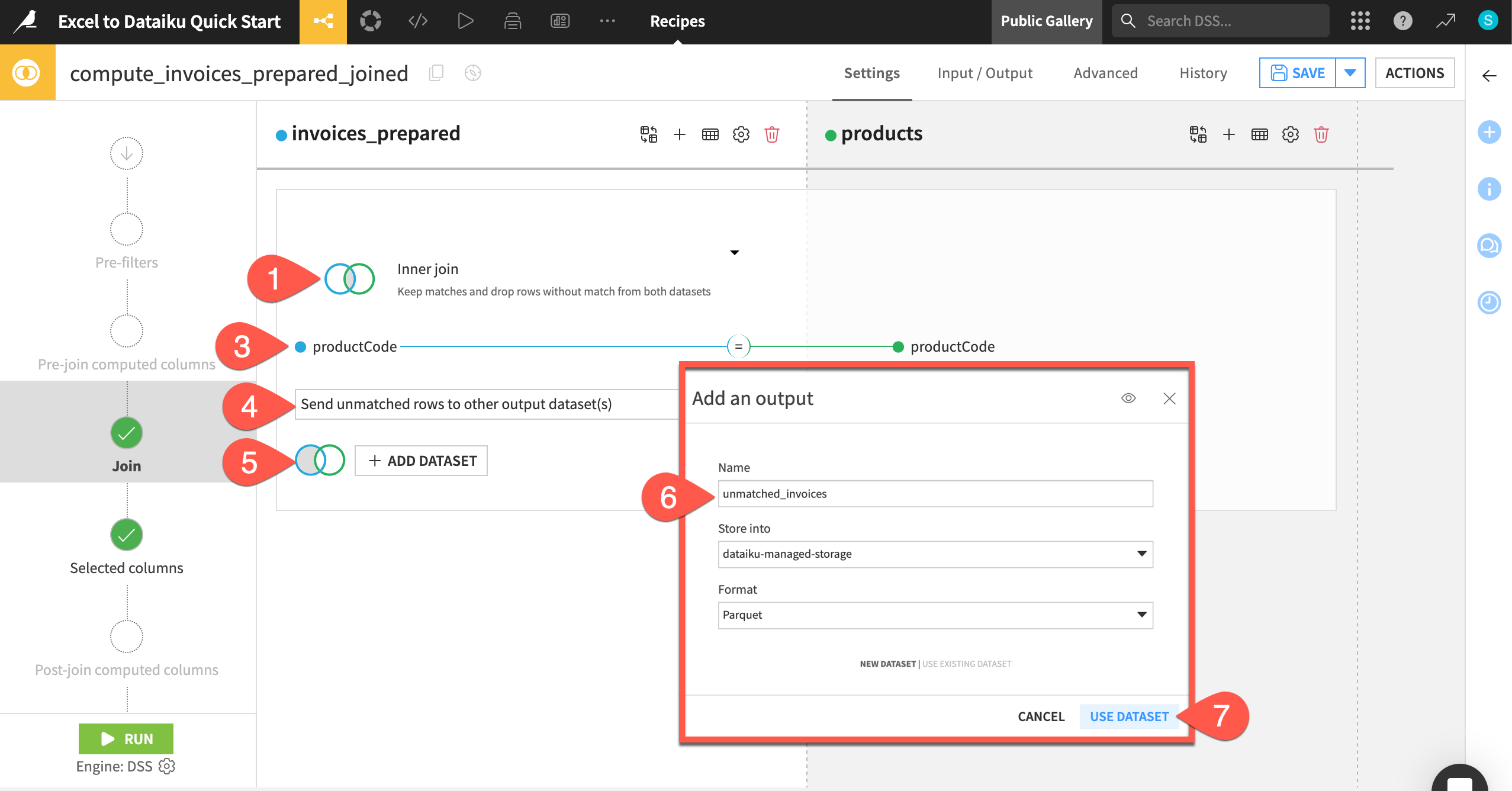The width and height of the screenshot is (1512, 791).
Task: Open the dashboards icon in the top bar
Action: [x=559, y=21]
